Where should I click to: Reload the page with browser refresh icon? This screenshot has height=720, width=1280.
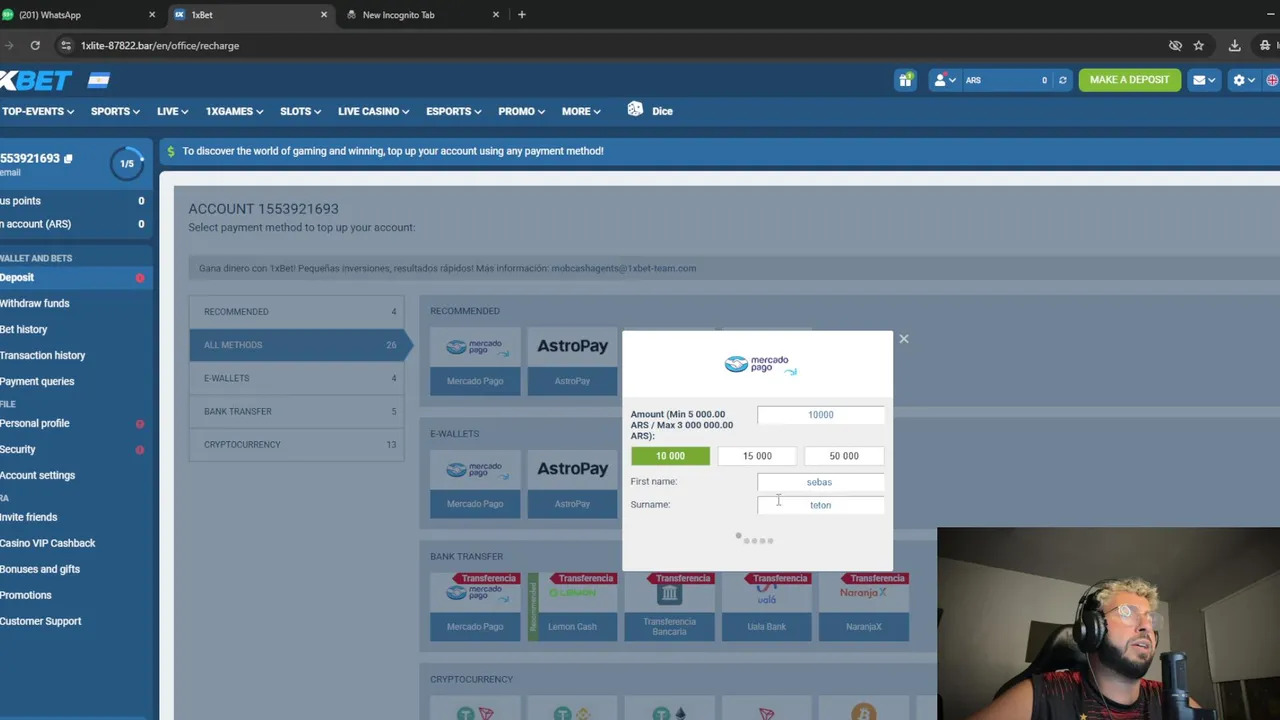(x=35, y=45)
